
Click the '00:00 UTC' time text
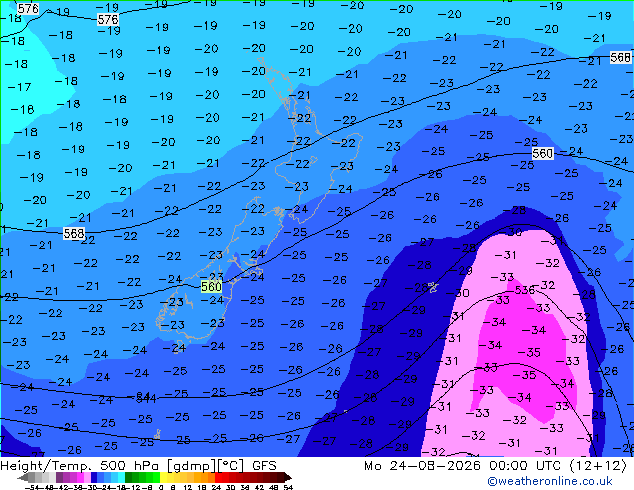(x=527, y=466)
